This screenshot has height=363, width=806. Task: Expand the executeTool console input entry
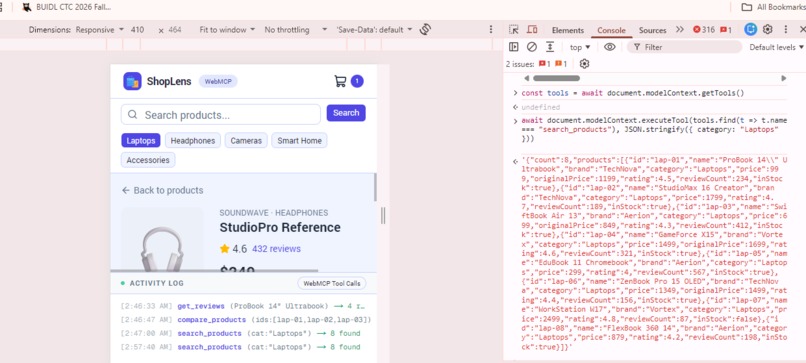(516, 121)
